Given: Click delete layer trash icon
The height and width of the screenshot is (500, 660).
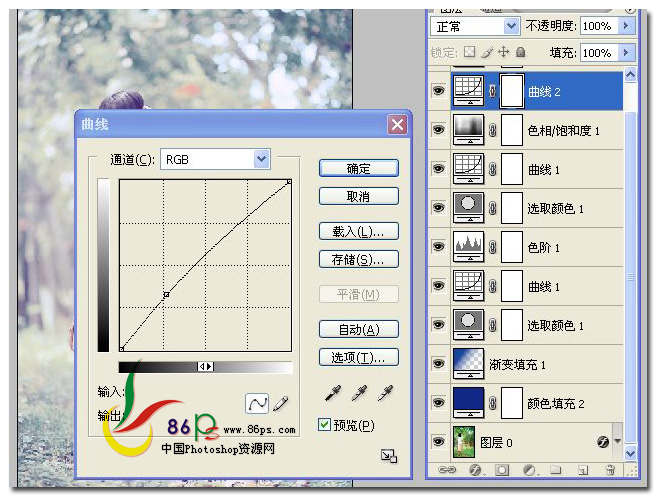Looking at the screenshot, I should click(x=610, y=470).
